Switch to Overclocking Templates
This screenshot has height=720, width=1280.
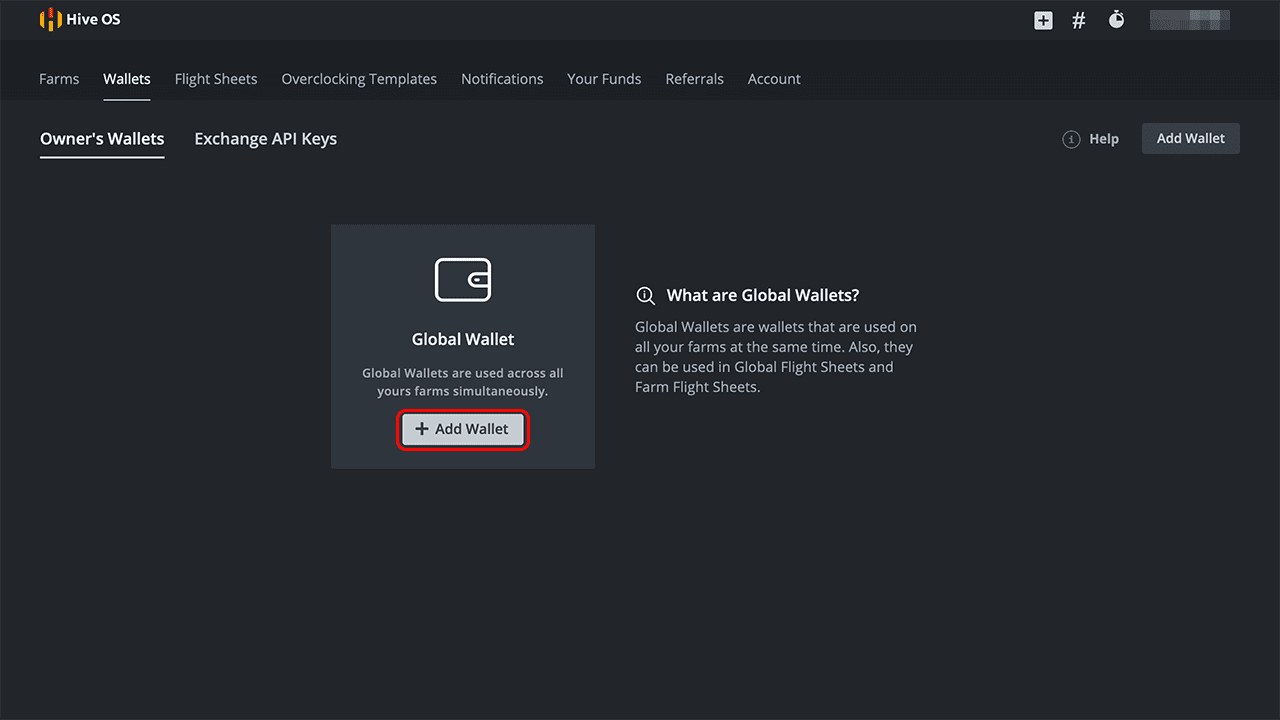pyautogui.click(x=359, y=79)
